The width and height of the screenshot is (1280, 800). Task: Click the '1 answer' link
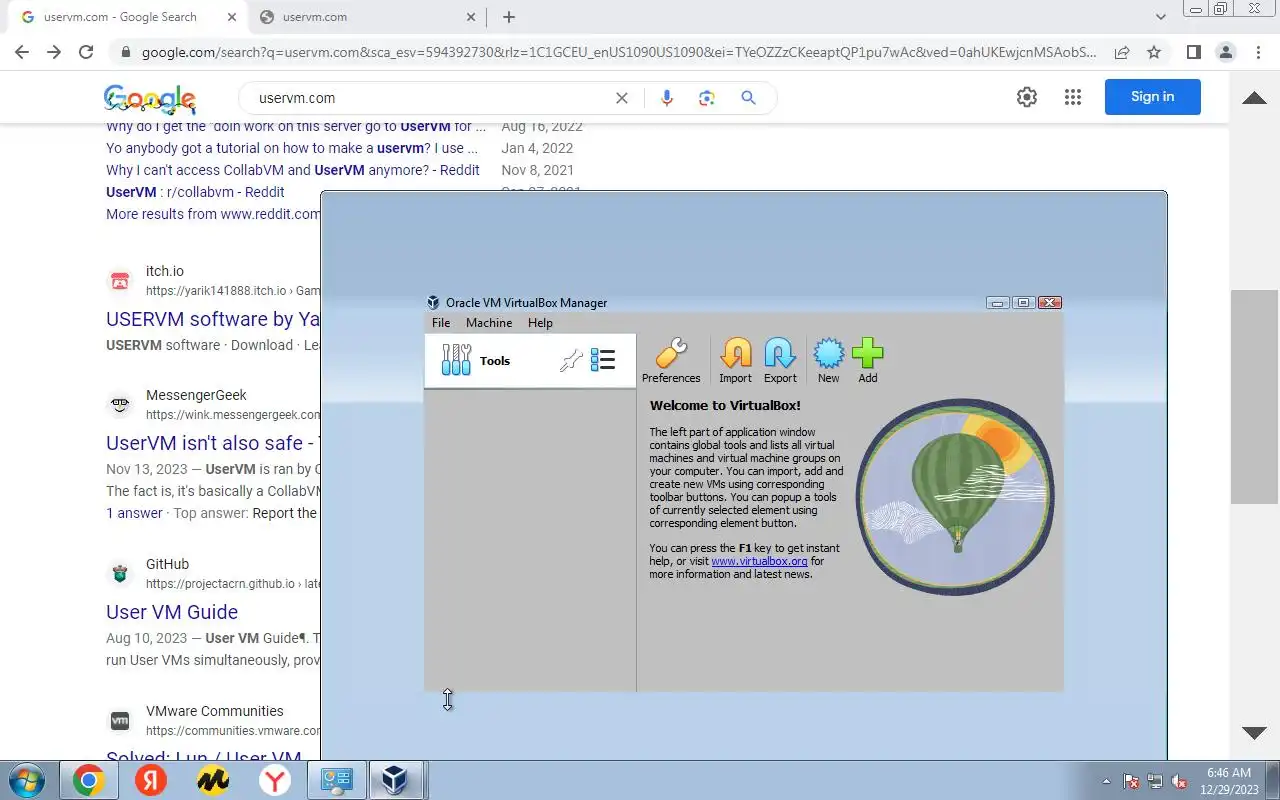coord(134,513)
